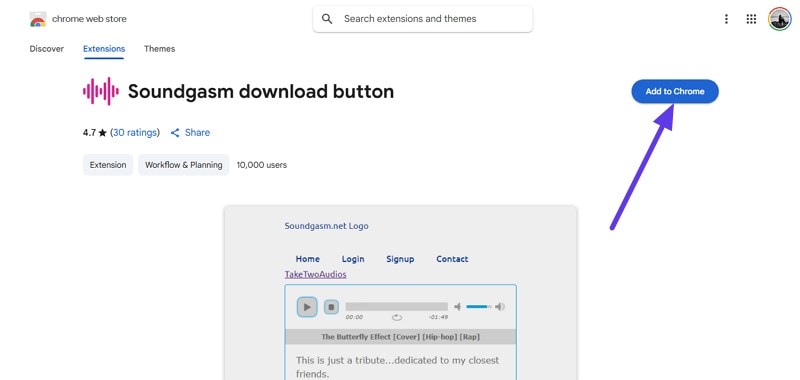Select the Extension category chip
800x380 pixels.
tap(108, 165)
